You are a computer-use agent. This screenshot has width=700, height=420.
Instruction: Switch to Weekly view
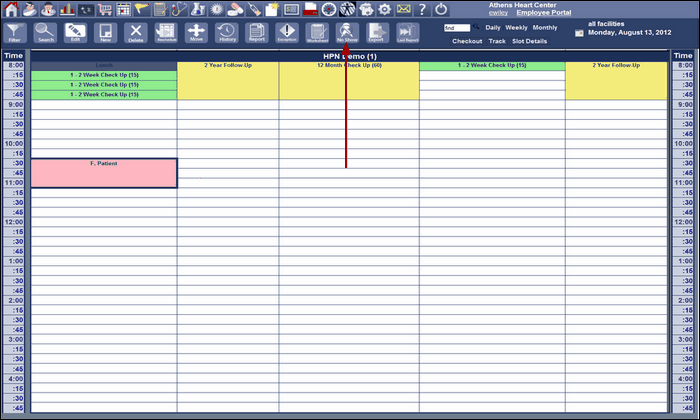(516, 27)
